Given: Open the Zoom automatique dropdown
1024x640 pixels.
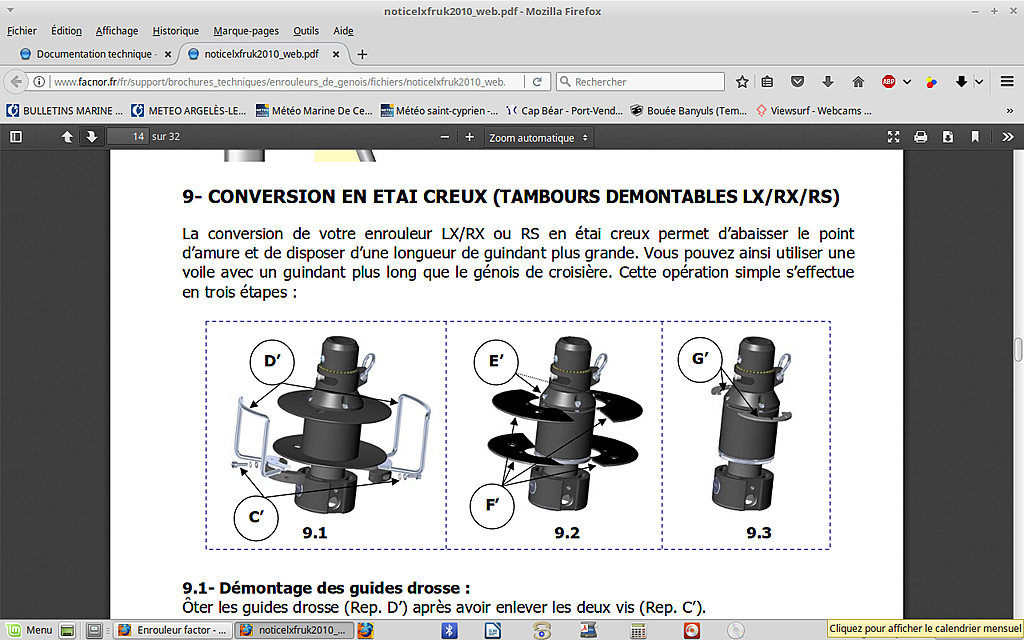Looking at the screenshot, I should [539, 138].
